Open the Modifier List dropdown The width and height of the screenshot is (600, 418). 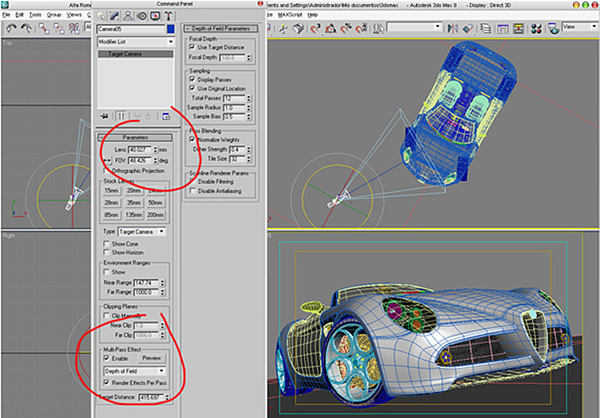(135, 42)
